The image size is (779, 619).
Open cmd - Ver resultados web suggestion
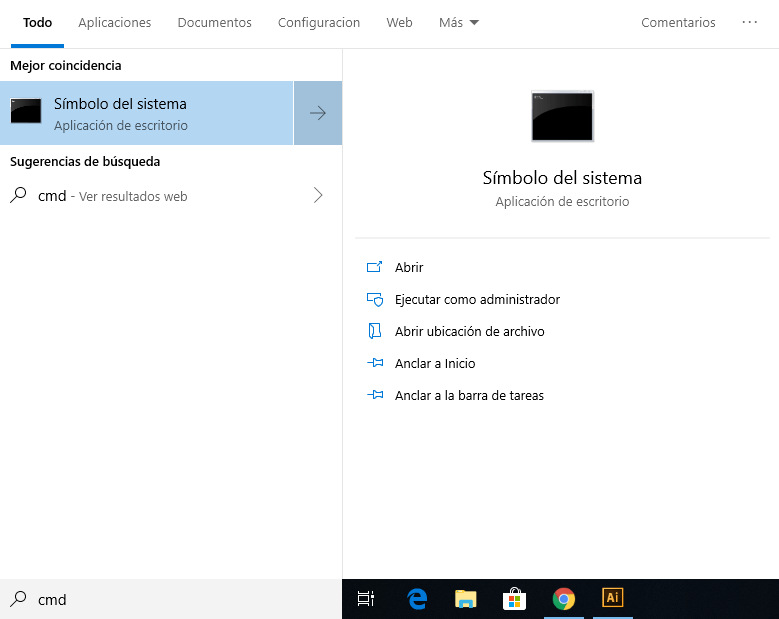coord(171,196)
